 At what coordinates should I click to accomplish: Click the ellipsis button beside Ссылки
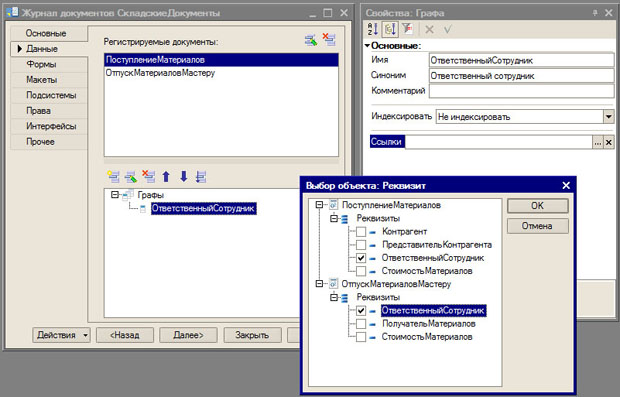(597, 142)
